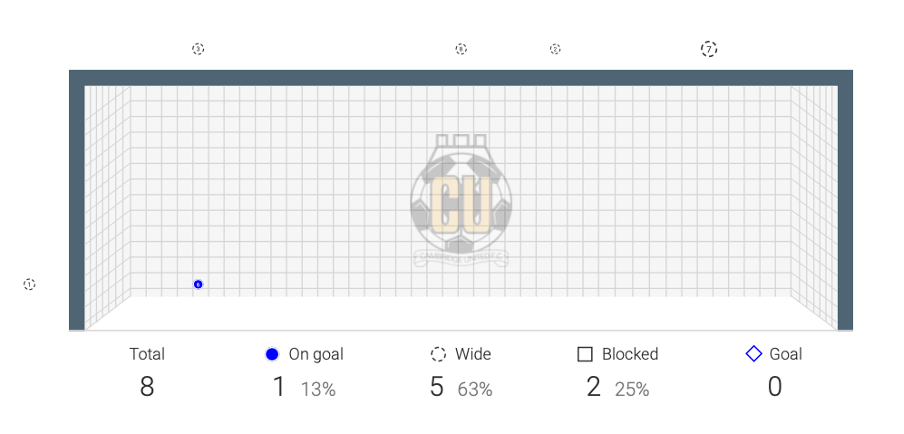
Task: Select wide shot marker 7 above the crossbar
Action: click(709, 49)
